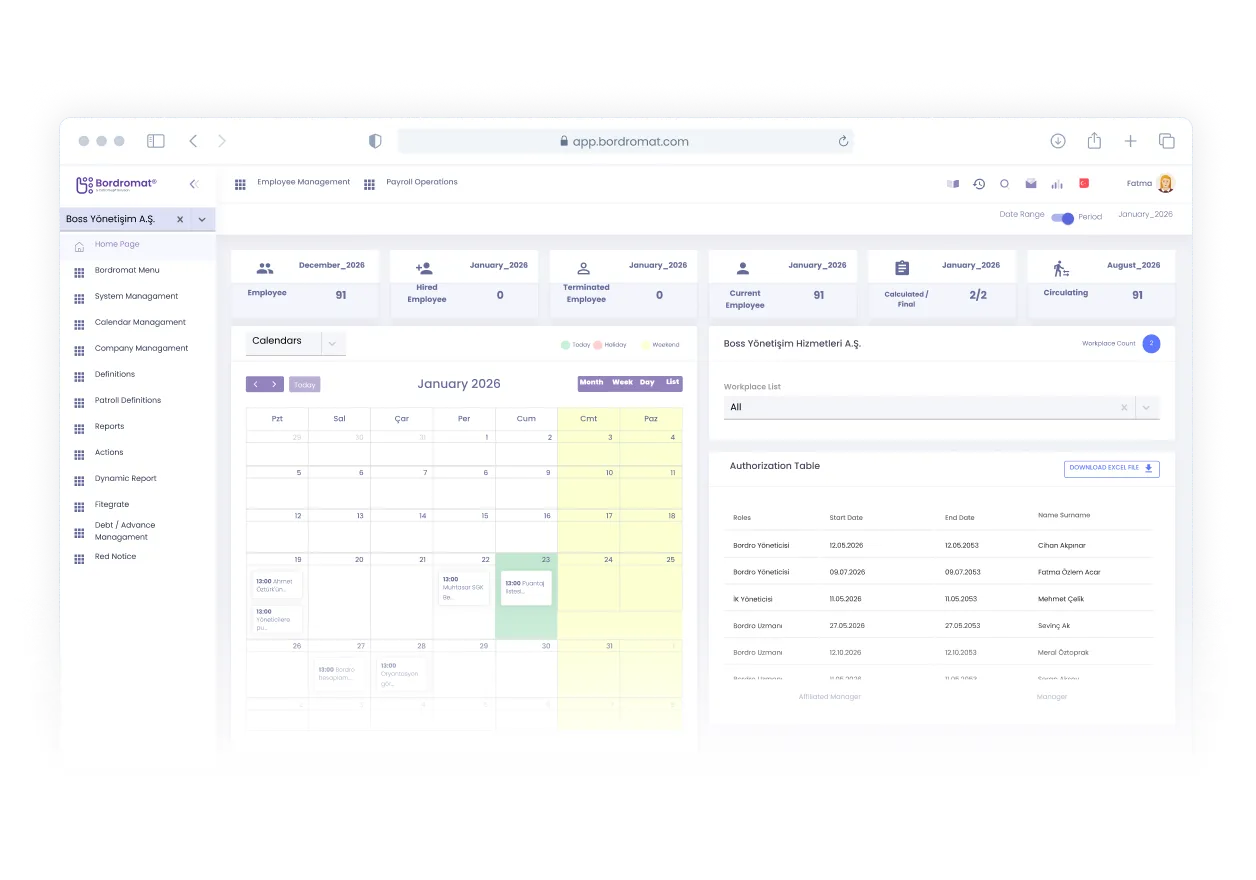Select the green Pantolar event on January 23
The image size is (1256, 880).
point(525,587)
